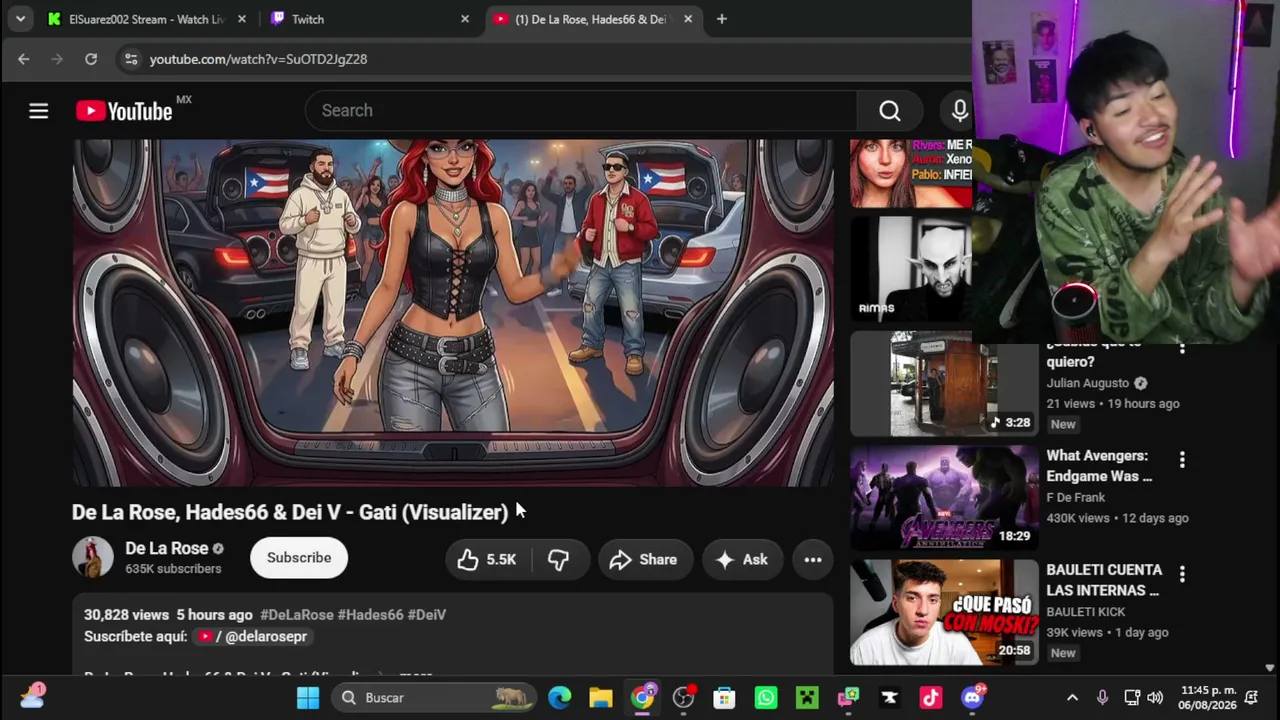
Task: Open more actions (three dots) under the video
Action: pos(813,560)
